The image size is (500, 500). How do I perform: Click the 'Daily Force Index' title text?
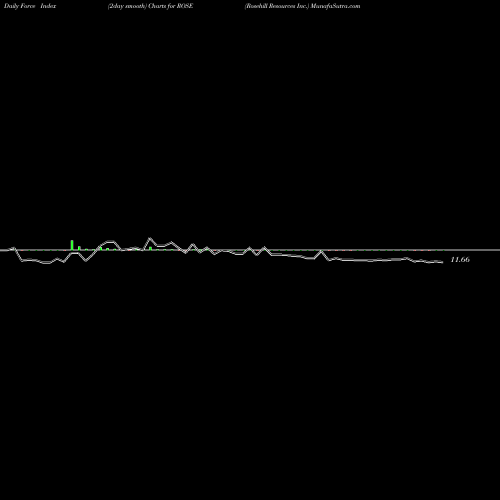30,6
